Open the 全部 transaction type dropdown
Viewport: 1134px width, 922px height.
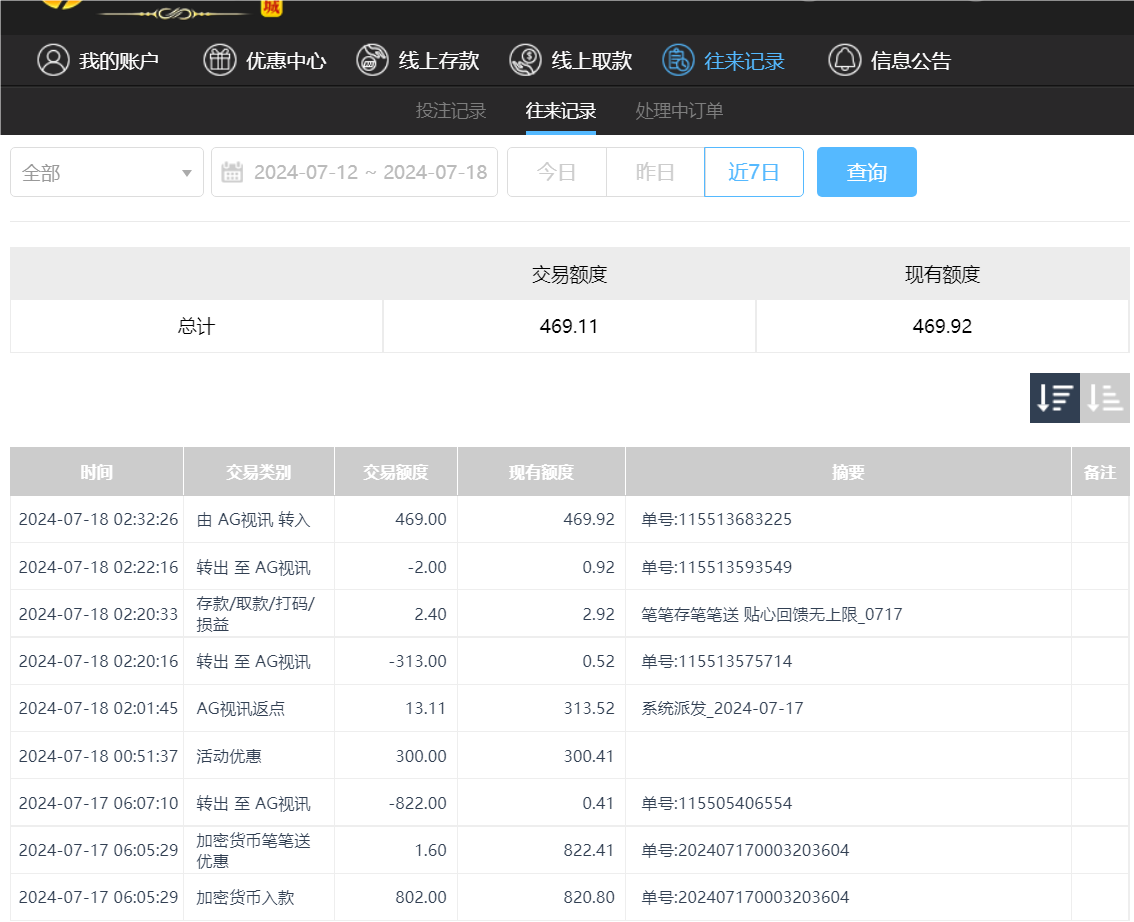[x=106, y=171]
